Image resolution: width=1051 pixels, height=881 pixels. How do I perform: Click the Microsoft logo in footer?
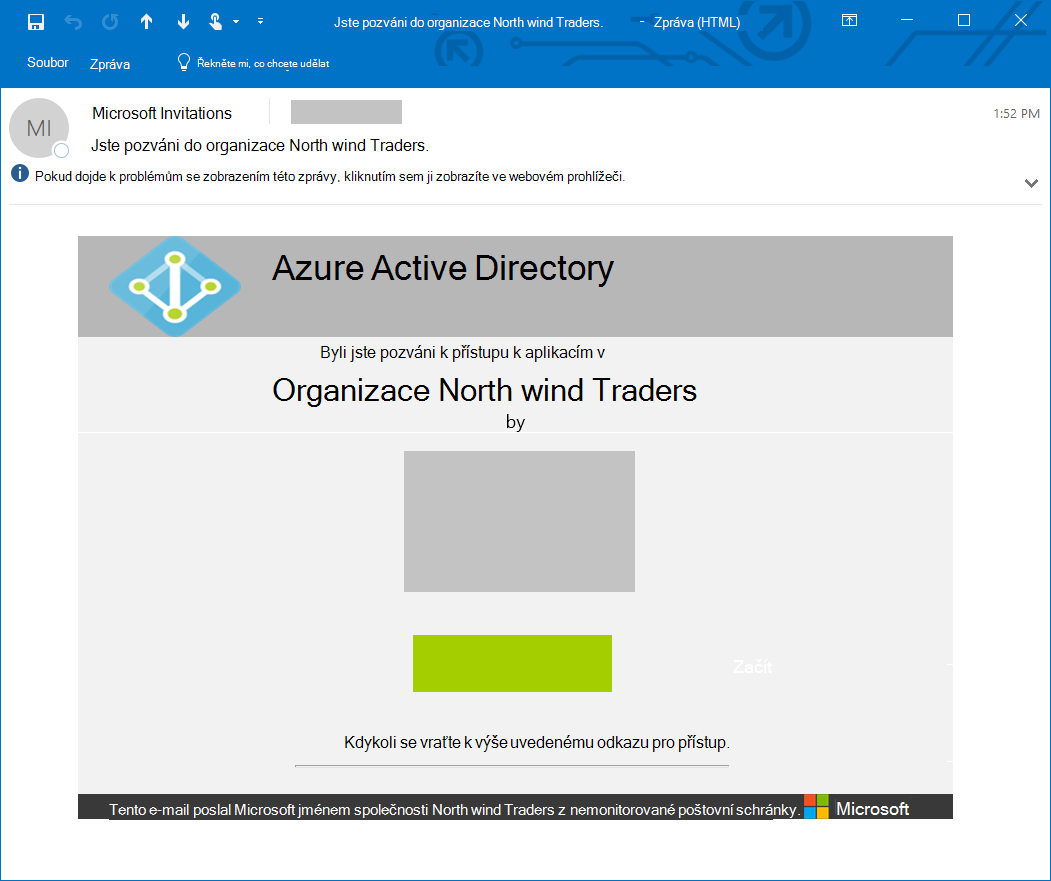[x=857, y=807]
